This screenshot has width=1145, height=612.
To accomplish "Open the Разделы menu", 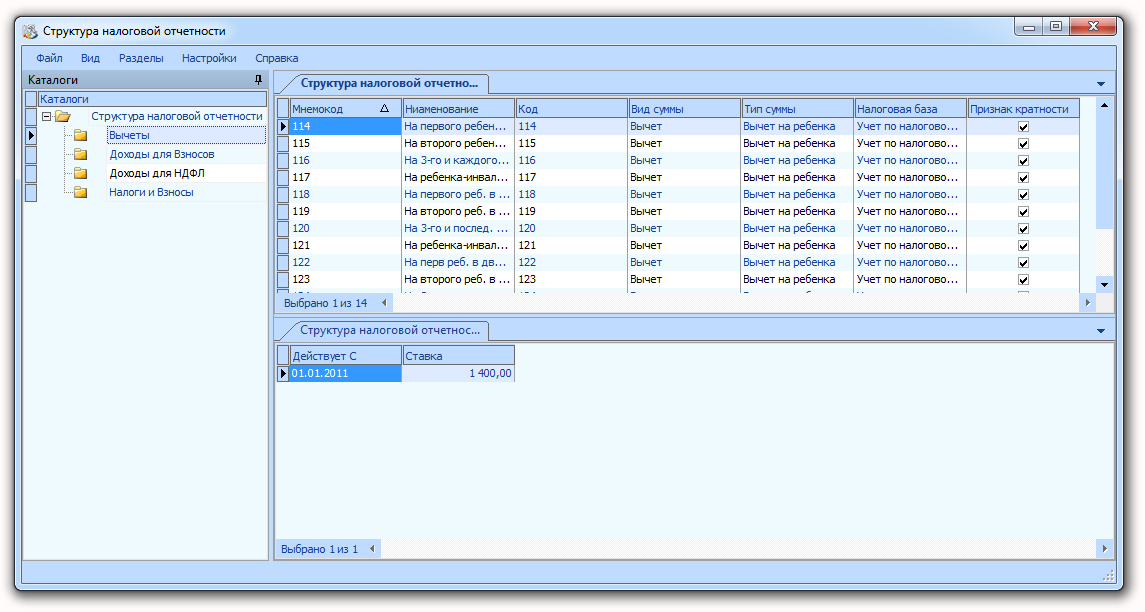I will coord(141,58).
